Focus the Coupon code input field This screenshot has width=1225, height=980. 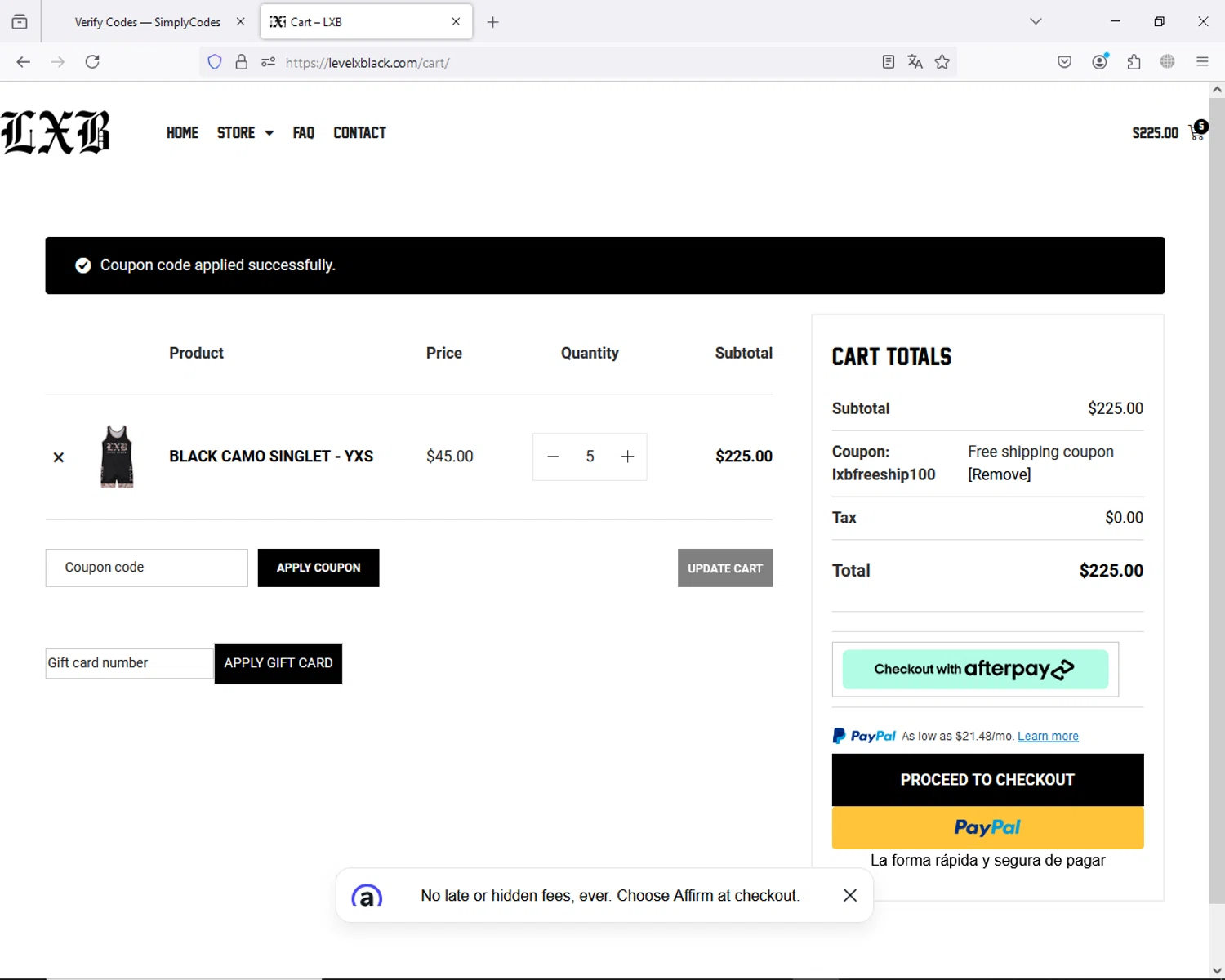[147, 568]
